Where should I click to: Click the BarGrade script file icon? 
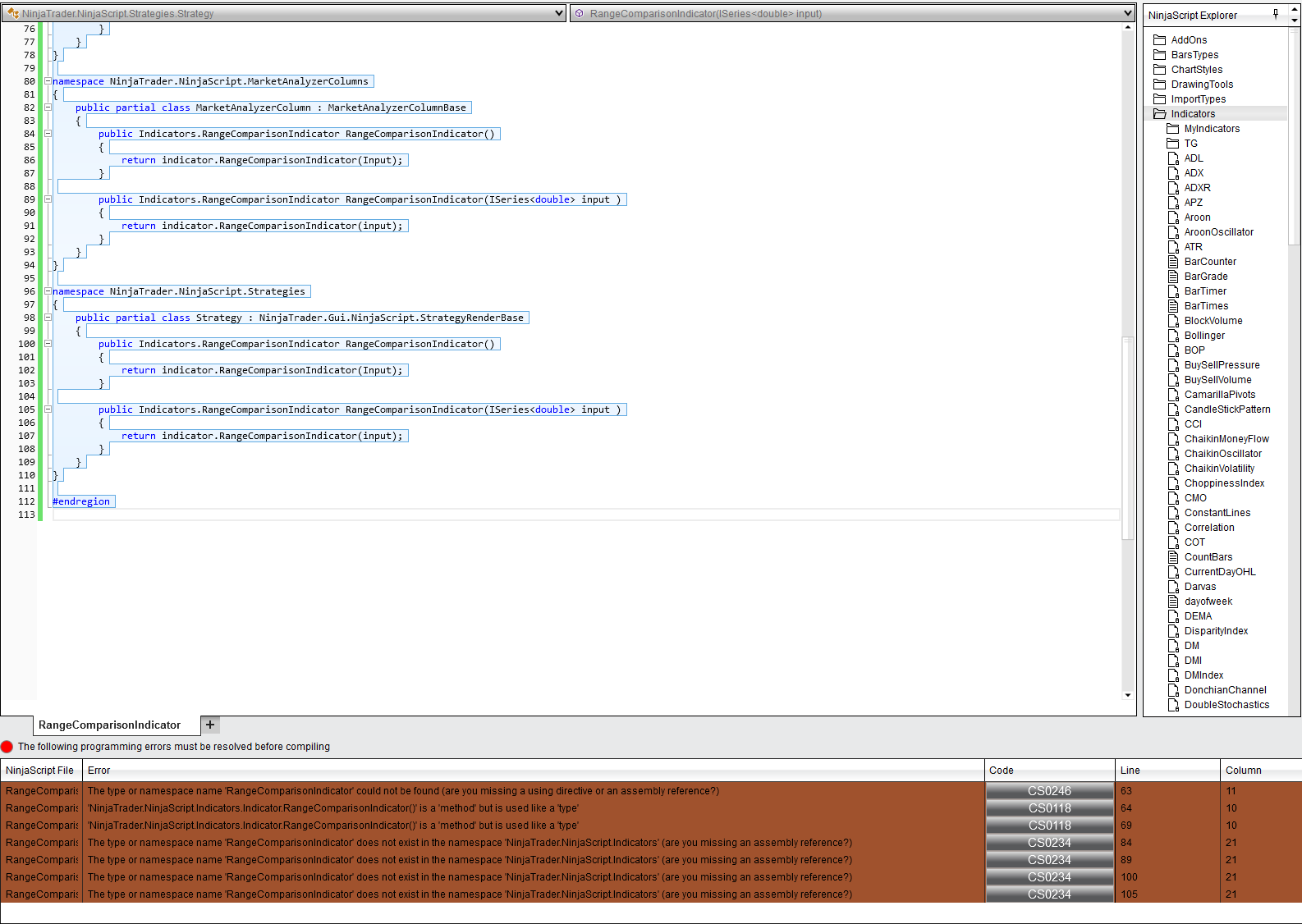pyautogui.click(x=1173, y=277)
